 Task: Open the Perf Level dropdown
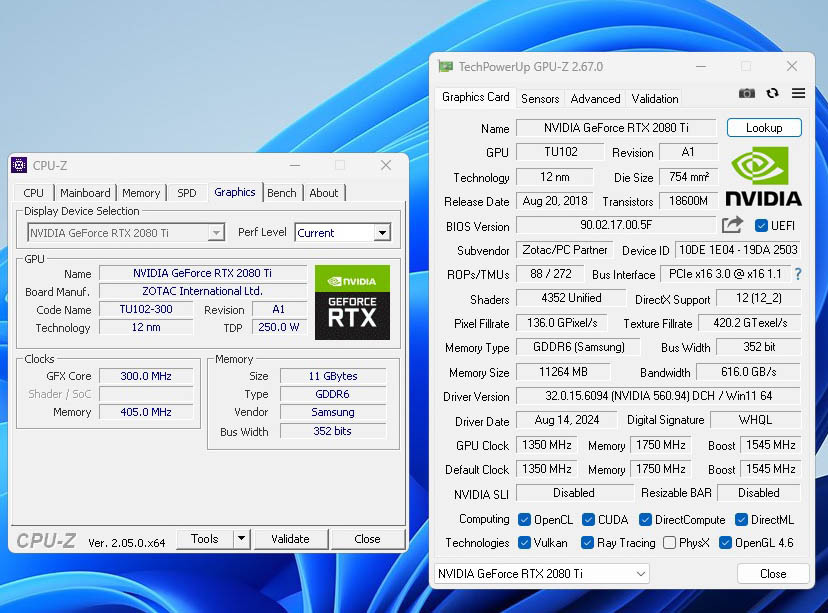pyautogui.click(x=382, y=233)
